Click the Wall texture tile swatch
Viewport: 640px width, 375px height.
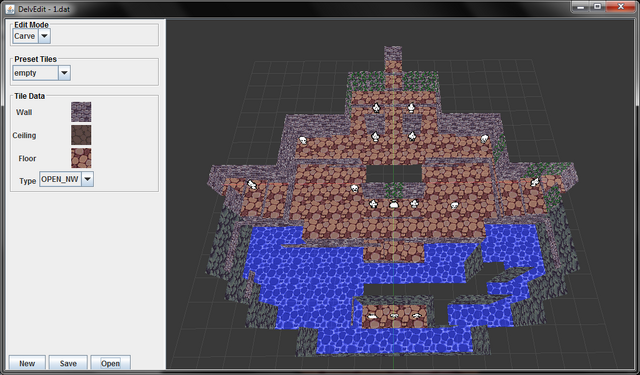(81, 112)
